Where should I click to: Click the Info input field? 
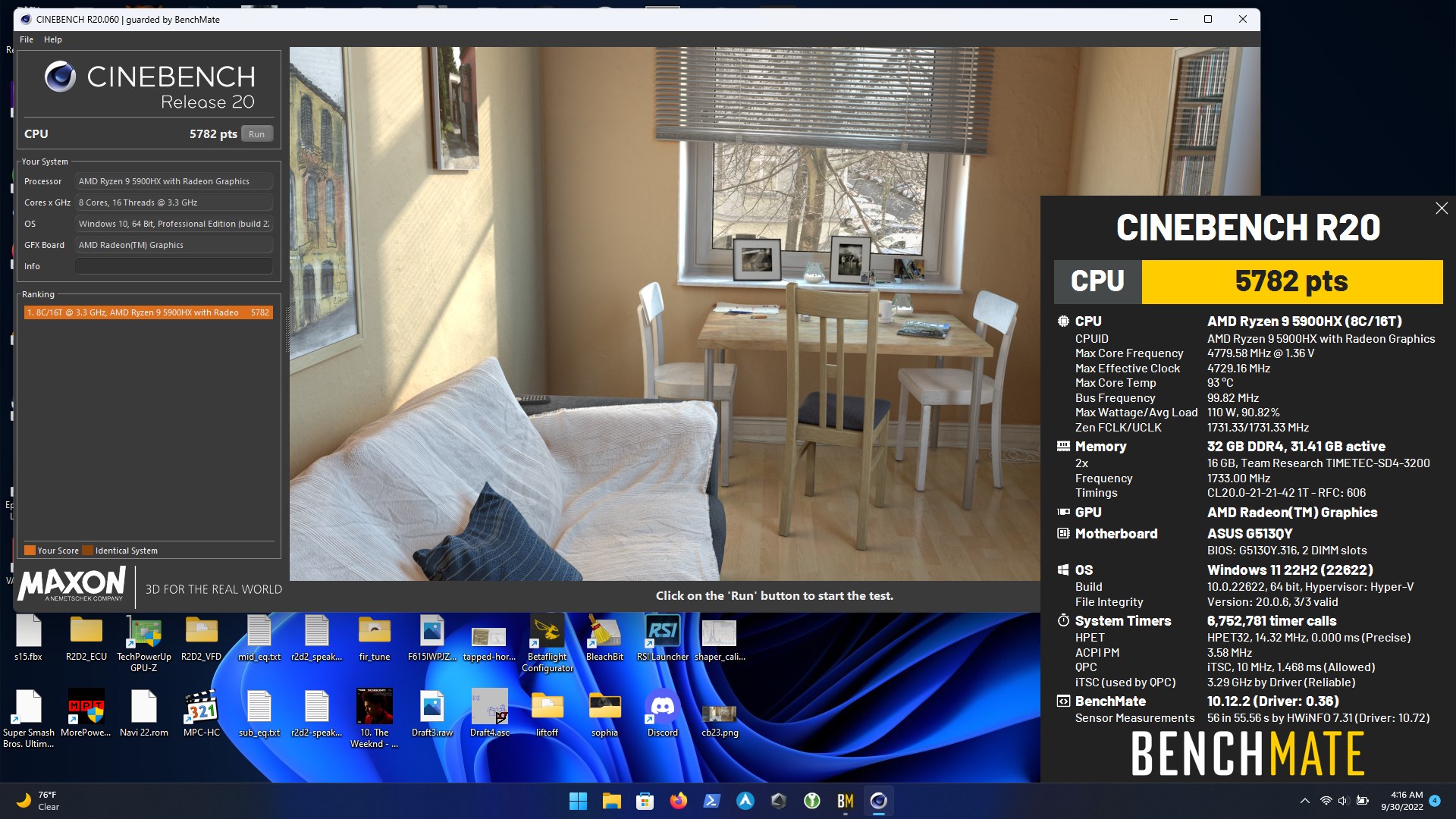[174, 266]
